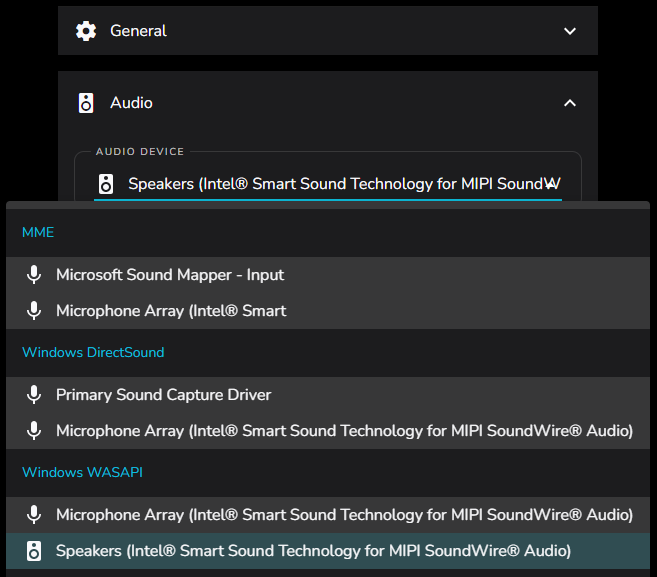The image size is (657, 577).
Task: Expand the General section chevron
Action: point(570,31)
